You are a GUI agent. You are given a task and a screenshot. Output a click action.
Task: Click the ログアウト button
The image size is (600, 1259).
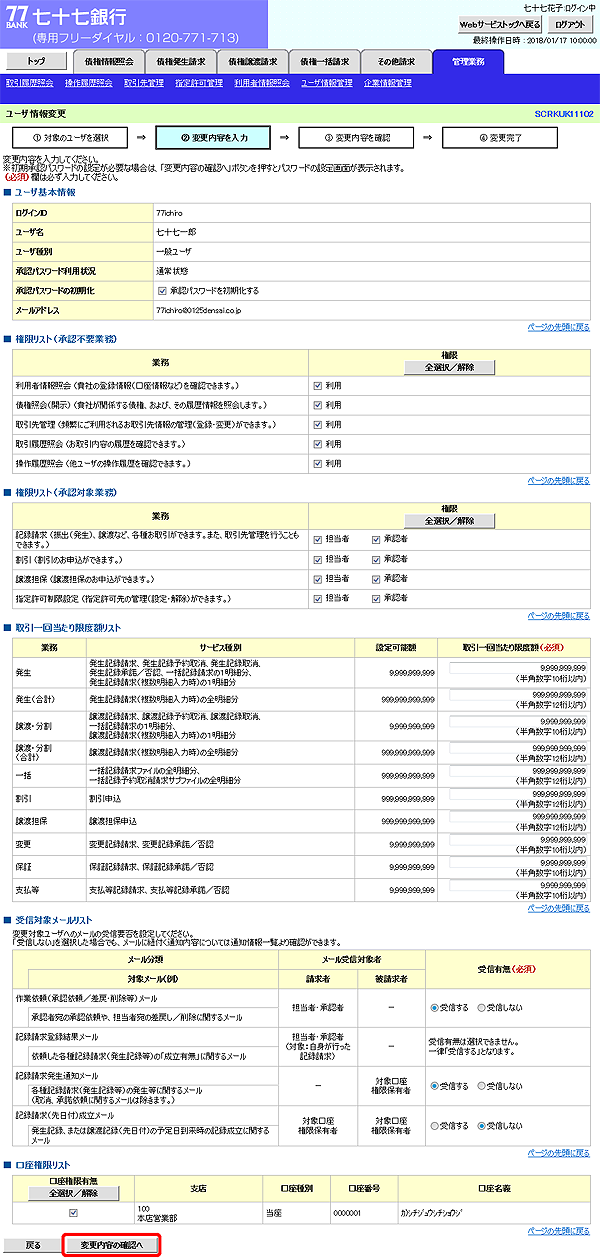tap(571, 24)
